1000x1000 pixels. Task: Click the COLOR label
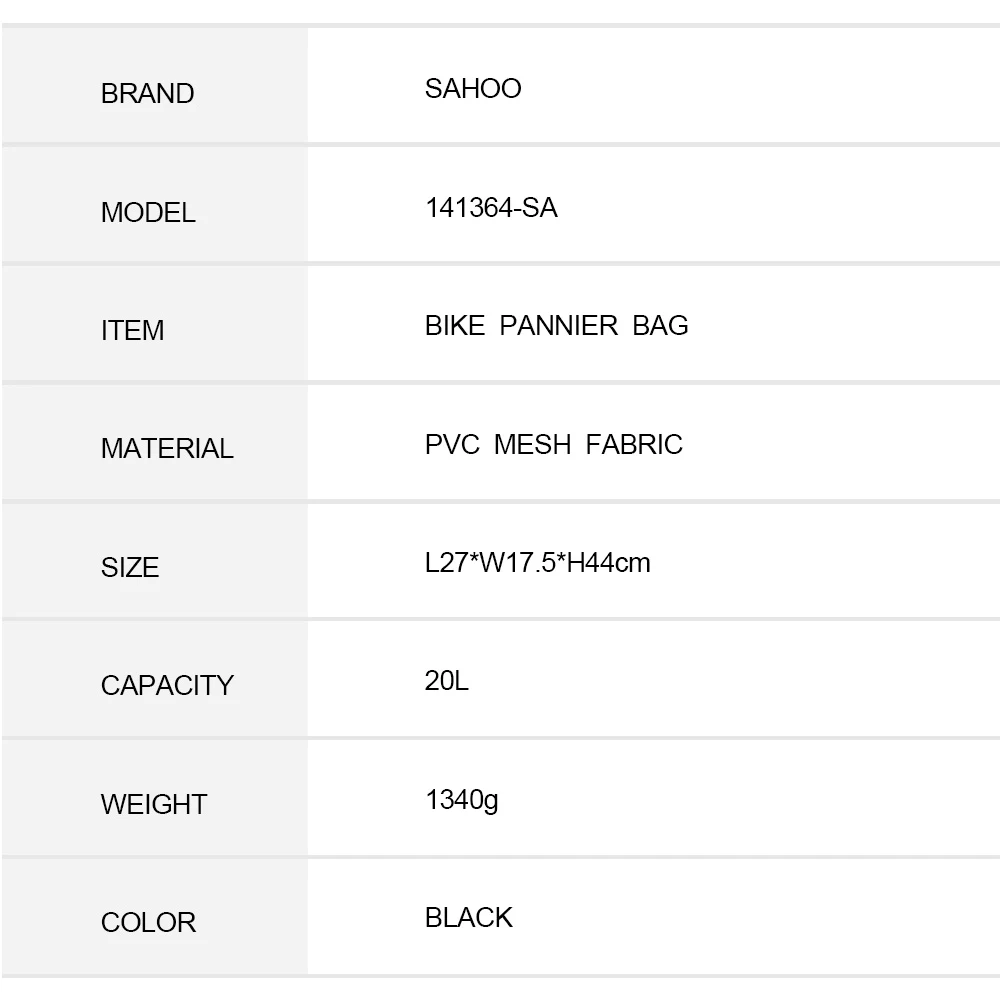148,922
